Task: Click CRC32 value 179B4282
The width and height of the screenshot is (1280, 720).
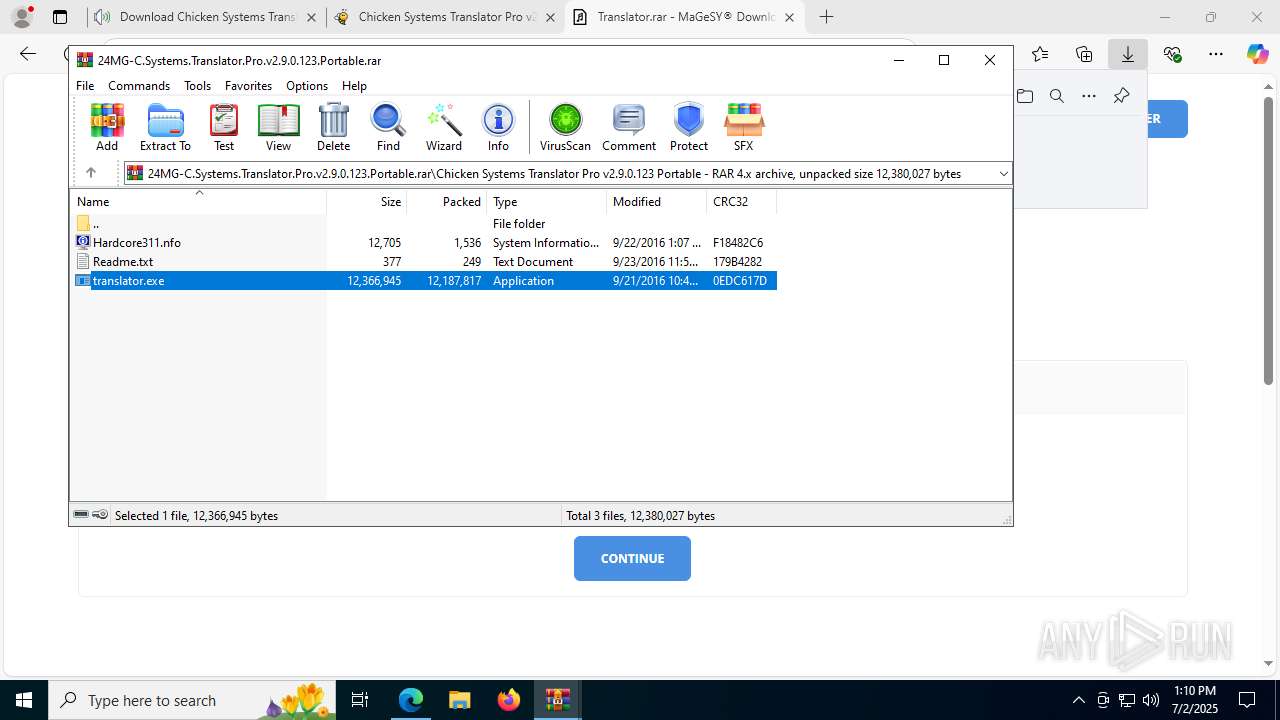Action: pos(737,261)
